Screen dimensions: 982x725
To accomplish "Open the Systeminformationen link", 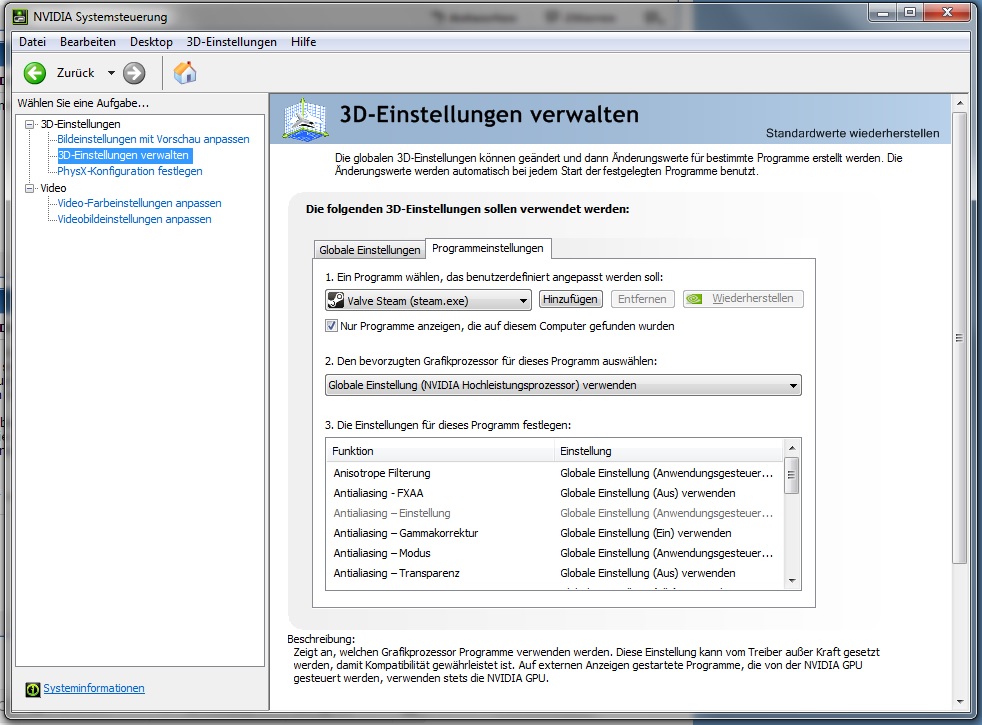I will pos(94,688).
